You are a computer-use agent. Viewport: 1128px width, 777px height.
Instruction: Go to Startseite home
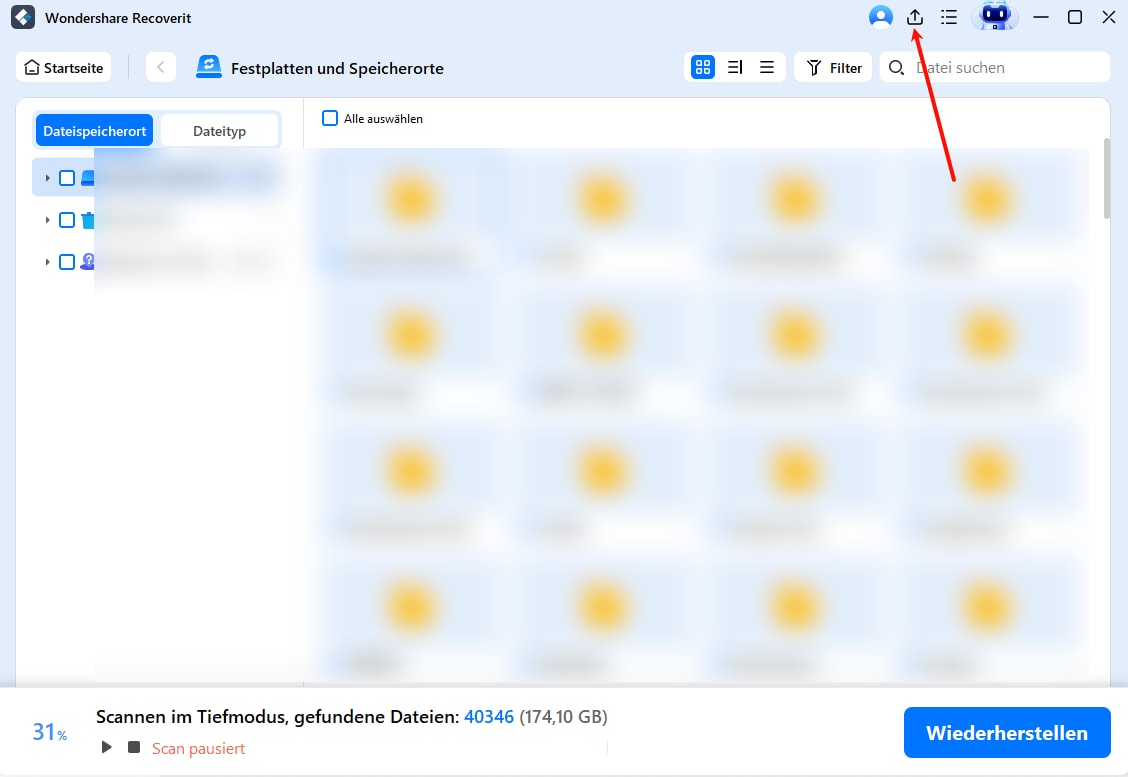[x=64, y=68]
